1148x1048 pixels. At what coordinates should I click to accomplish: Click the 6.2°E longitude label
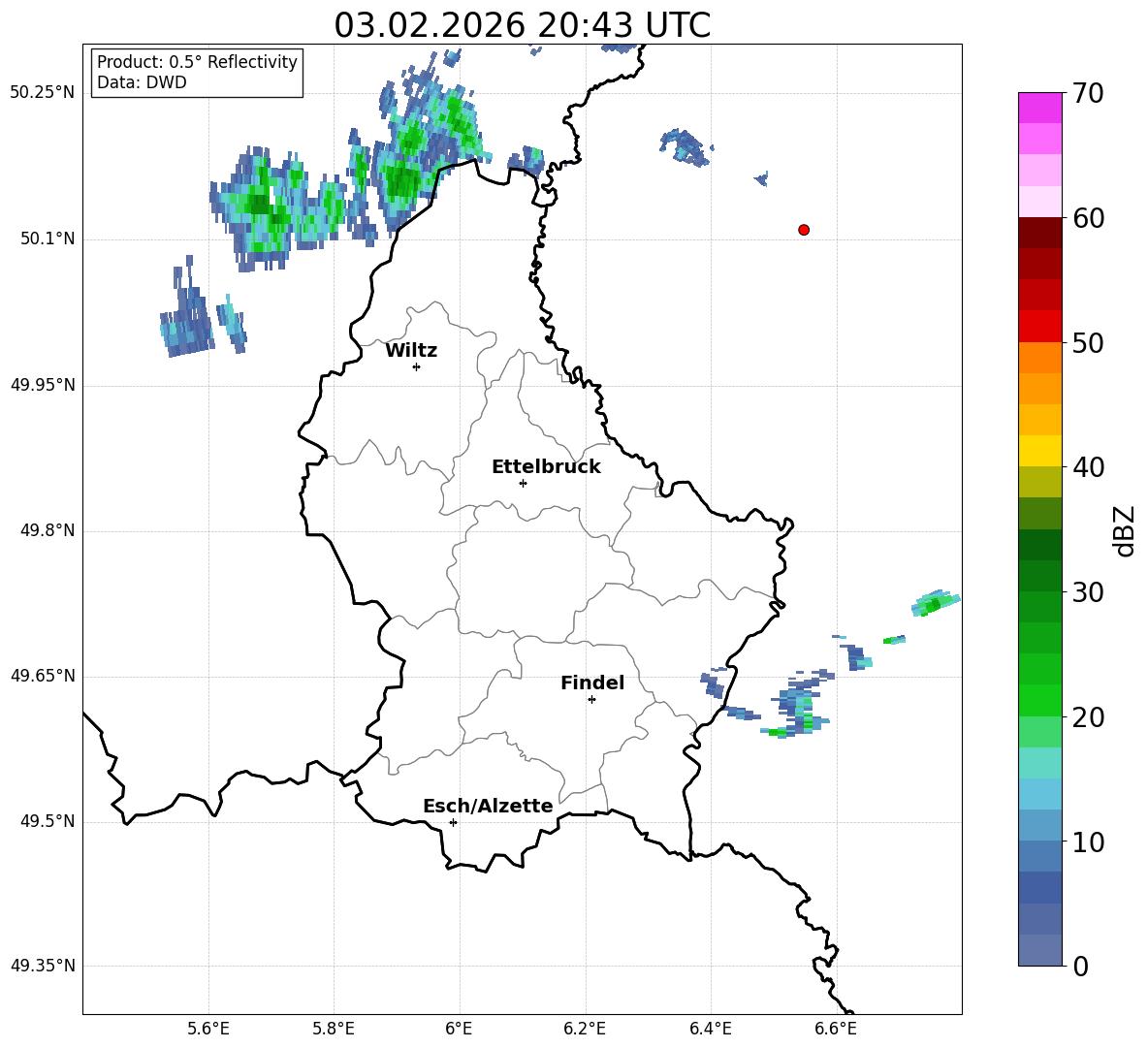[x=585, y=1030]
